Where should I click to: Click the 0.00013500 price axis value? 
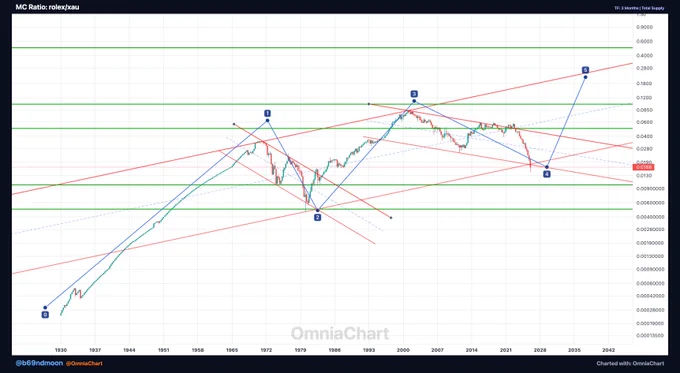click(x=650, y=335)
